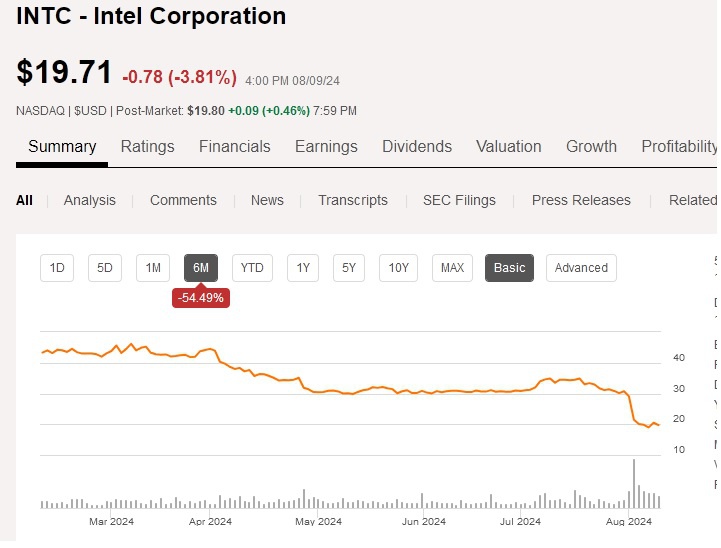Show the 1Y price chart
The height and width of the screenshot is (548, 721).
point(303,268)
